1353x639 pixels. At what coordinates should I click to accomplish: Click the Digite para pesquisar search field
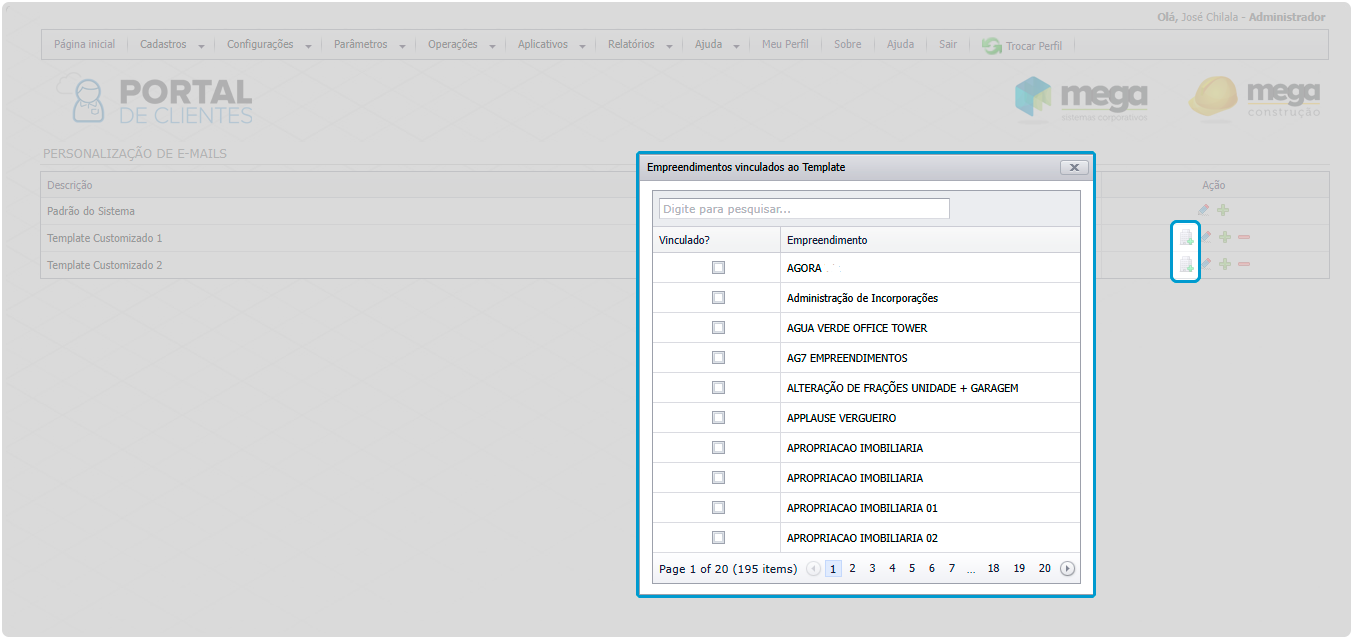tap(804, 209)
